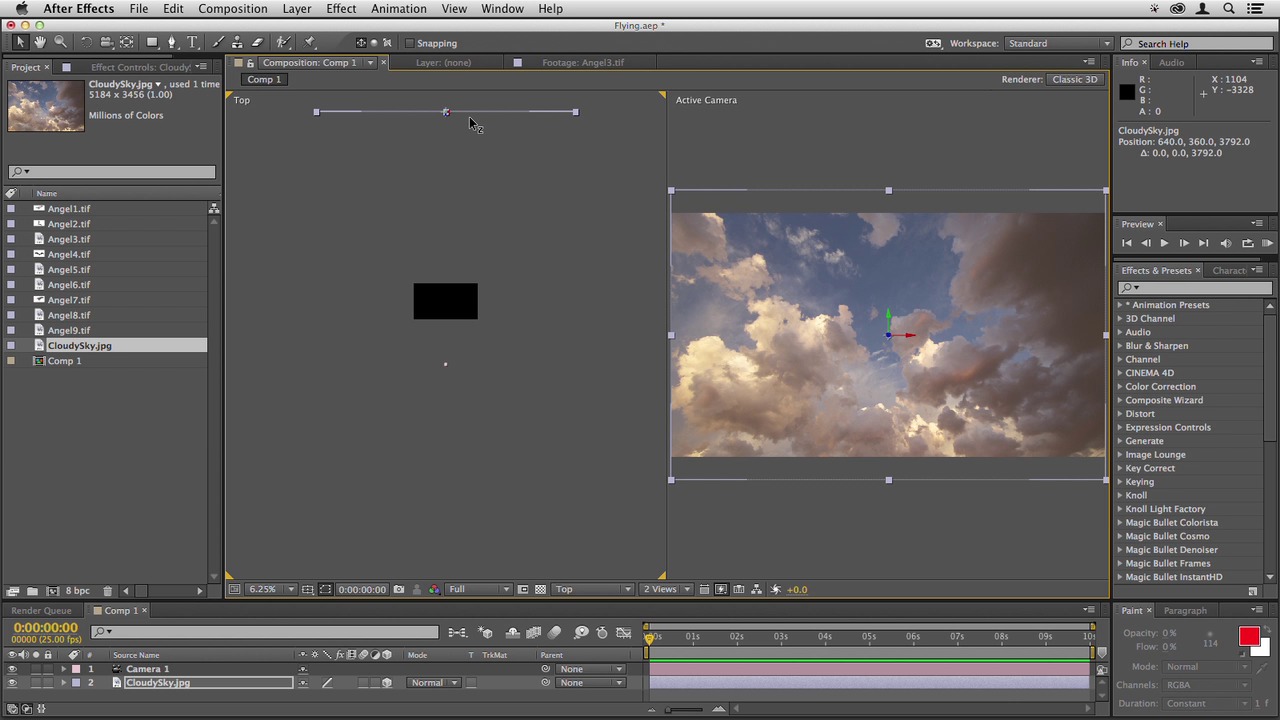Select Angel5.tif in the Project list
1280x720 pixels.
point(68,270)
